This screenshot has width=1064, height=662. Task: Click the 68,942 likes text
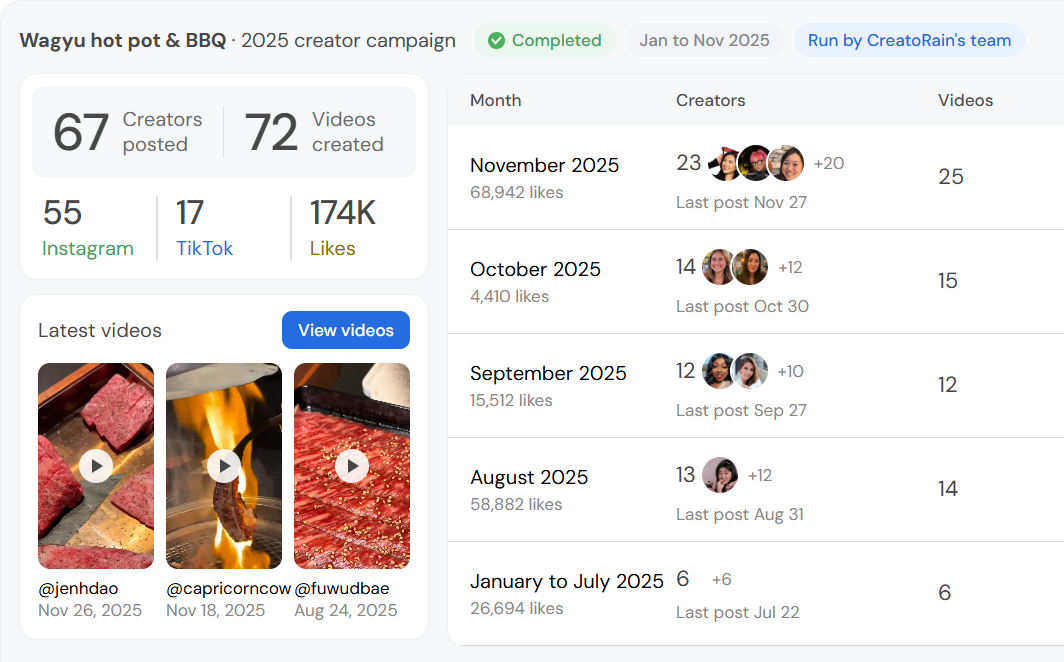pos(516,193)
